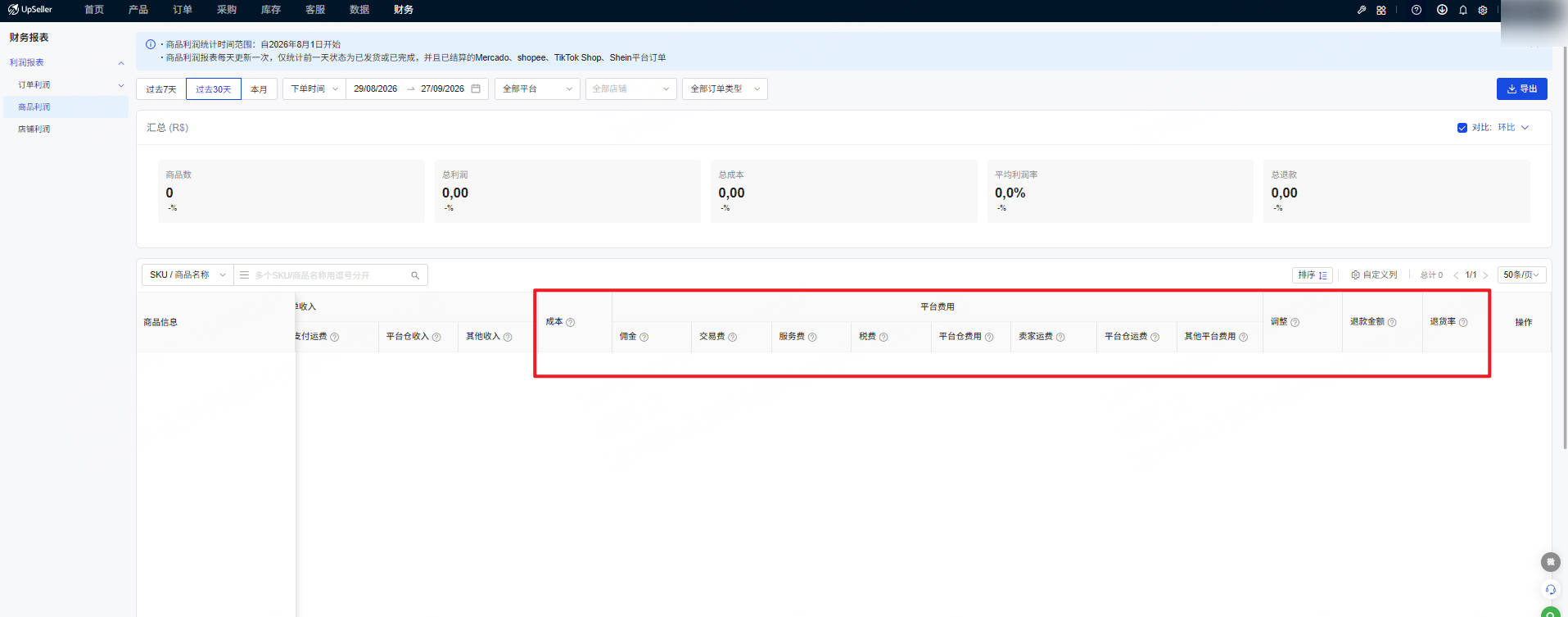Open the download center icon
This screenshot has height=617, width=1568.
tap(1442, 10)
